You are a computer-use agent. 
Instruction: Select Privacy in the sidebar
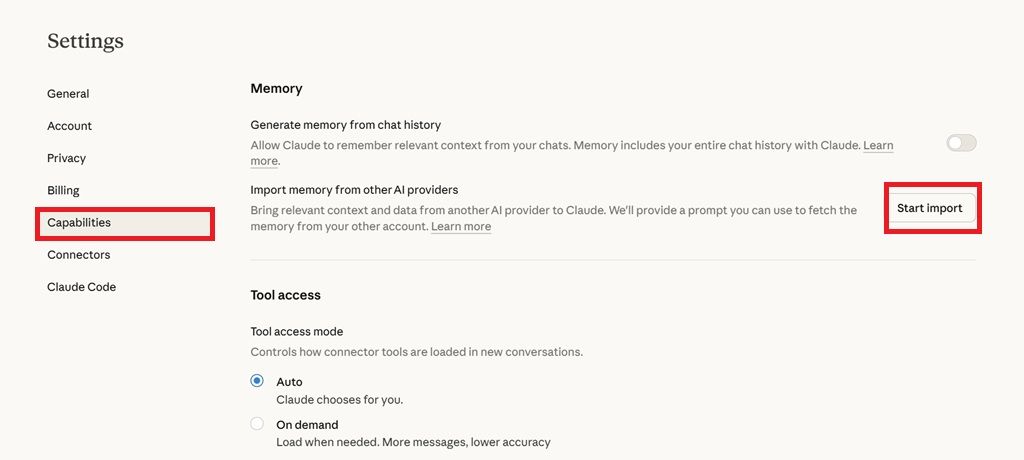click(x=66, y=158)
